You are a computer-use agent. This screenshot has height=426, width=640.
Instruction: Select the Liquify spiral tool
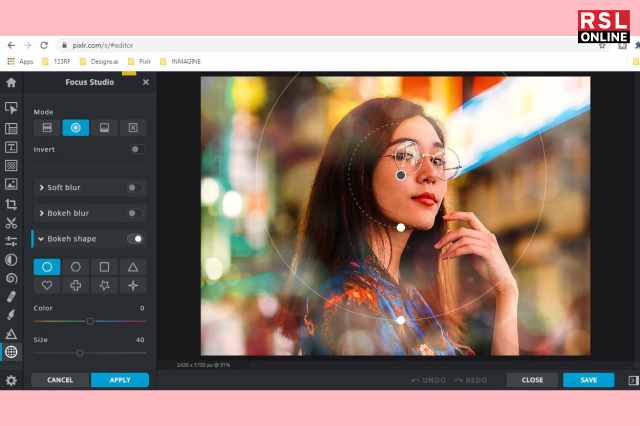click(x=11, y=278)
